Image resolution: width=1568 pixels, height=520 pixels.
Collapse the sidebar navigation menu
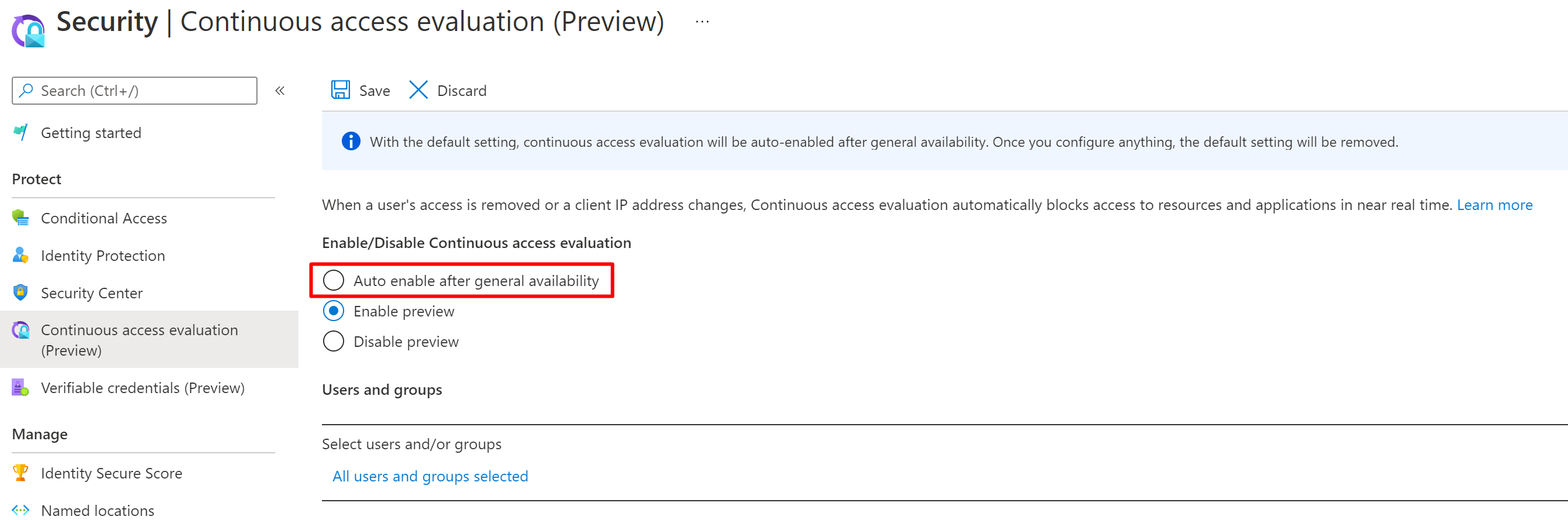(280, 91)
